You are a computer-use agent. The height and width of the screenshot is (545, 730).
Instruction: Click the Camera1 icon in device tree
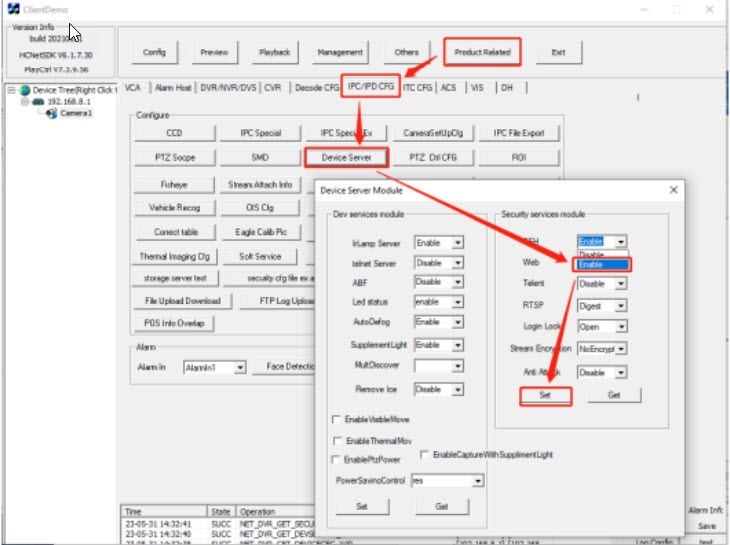click(x=51, y=113)
